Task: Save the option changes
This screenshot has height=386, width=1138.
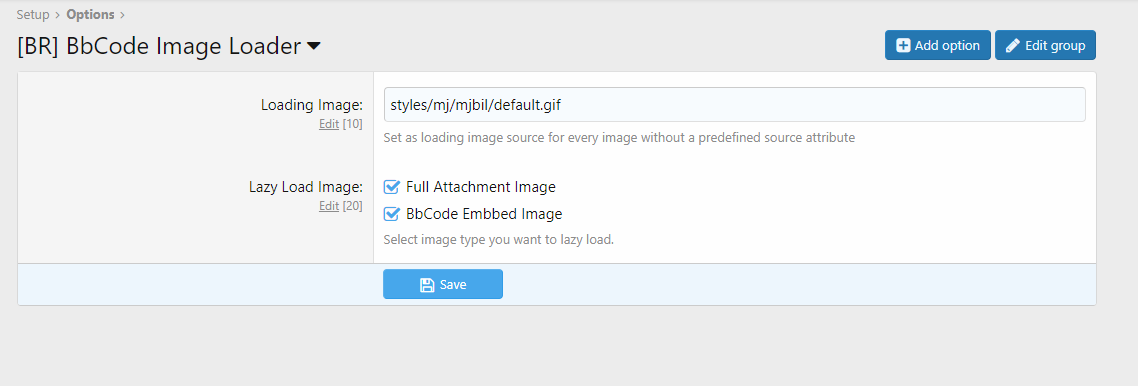Action: click(443, 284)
